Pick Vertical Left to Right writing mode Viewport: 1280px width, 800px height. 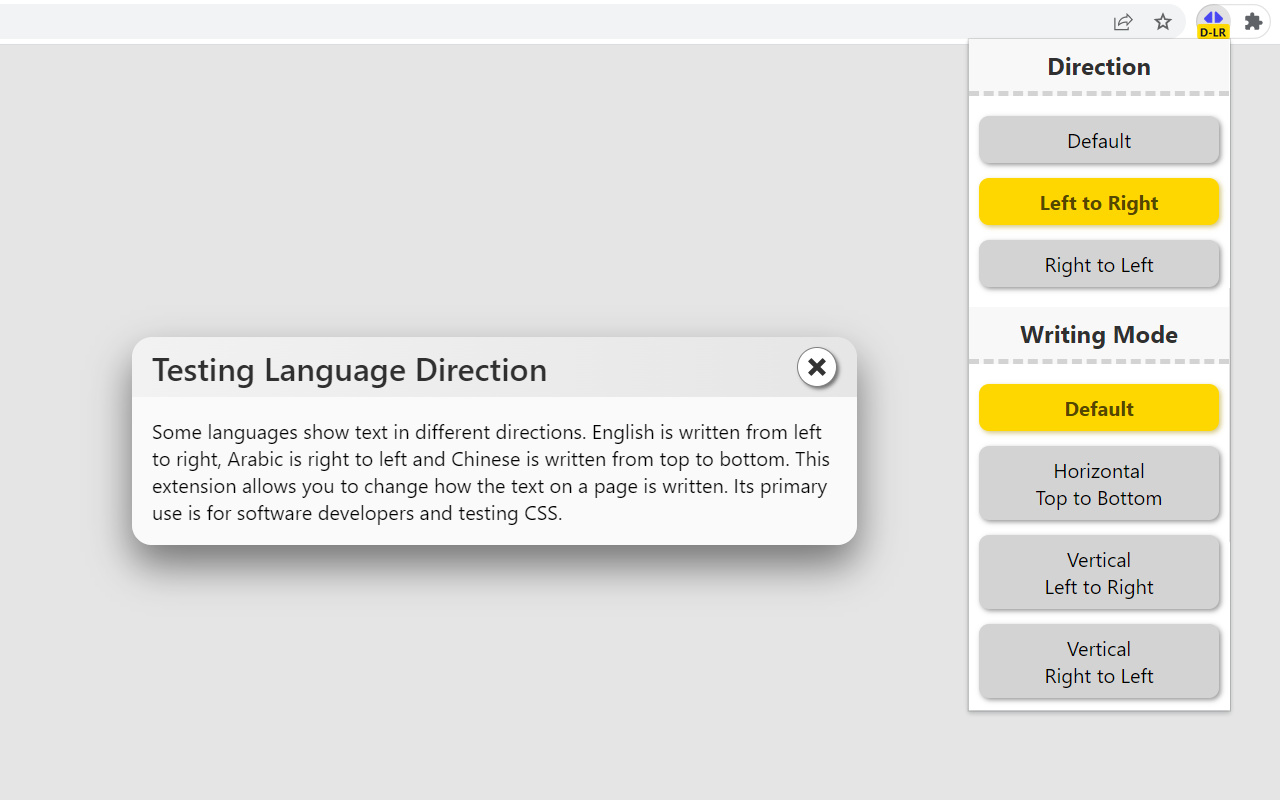[1099, 573]
